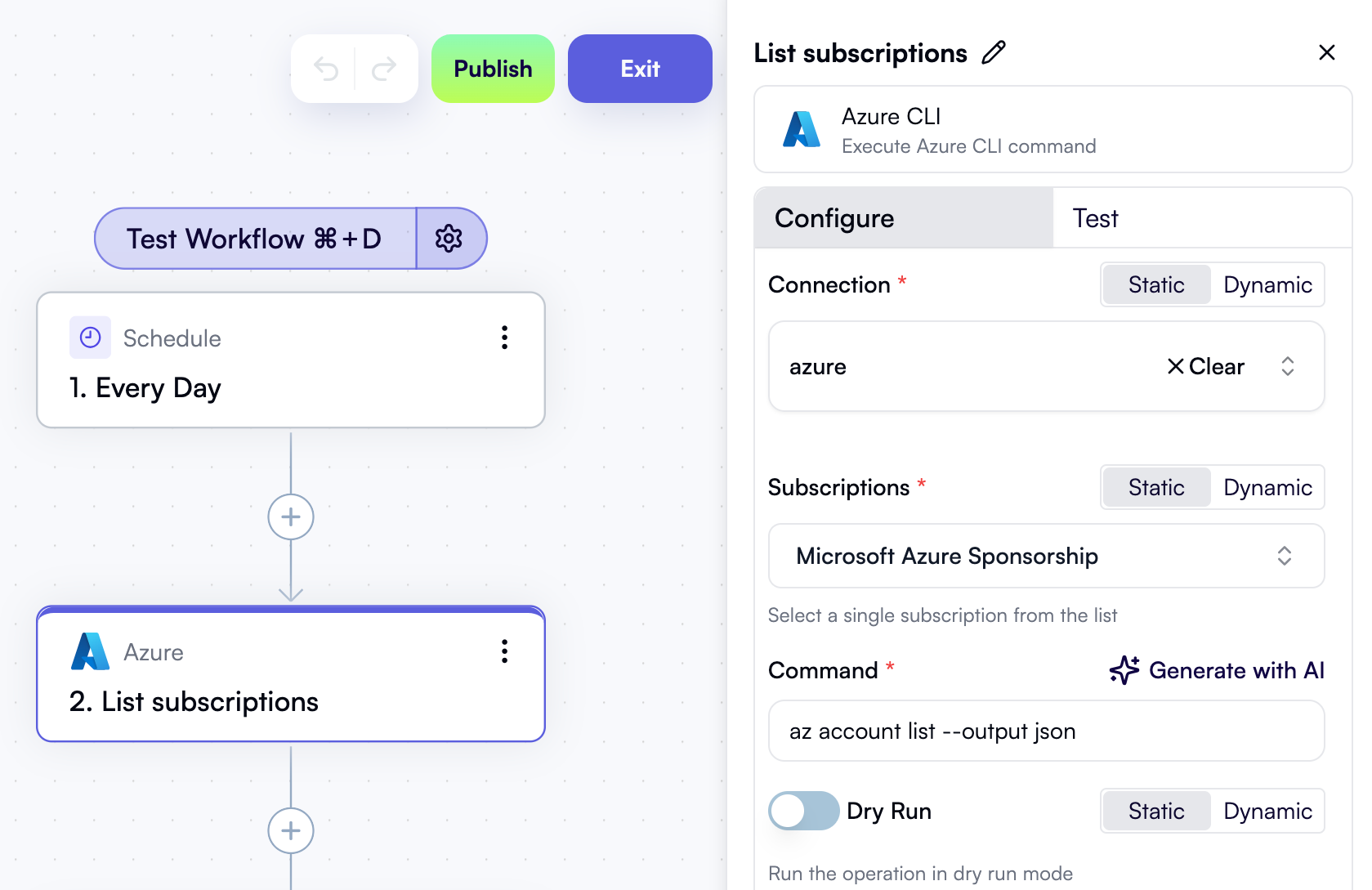Add a step using the plus icon
1372x890 pixels.
pyautogui.click(x=290, y=517)
